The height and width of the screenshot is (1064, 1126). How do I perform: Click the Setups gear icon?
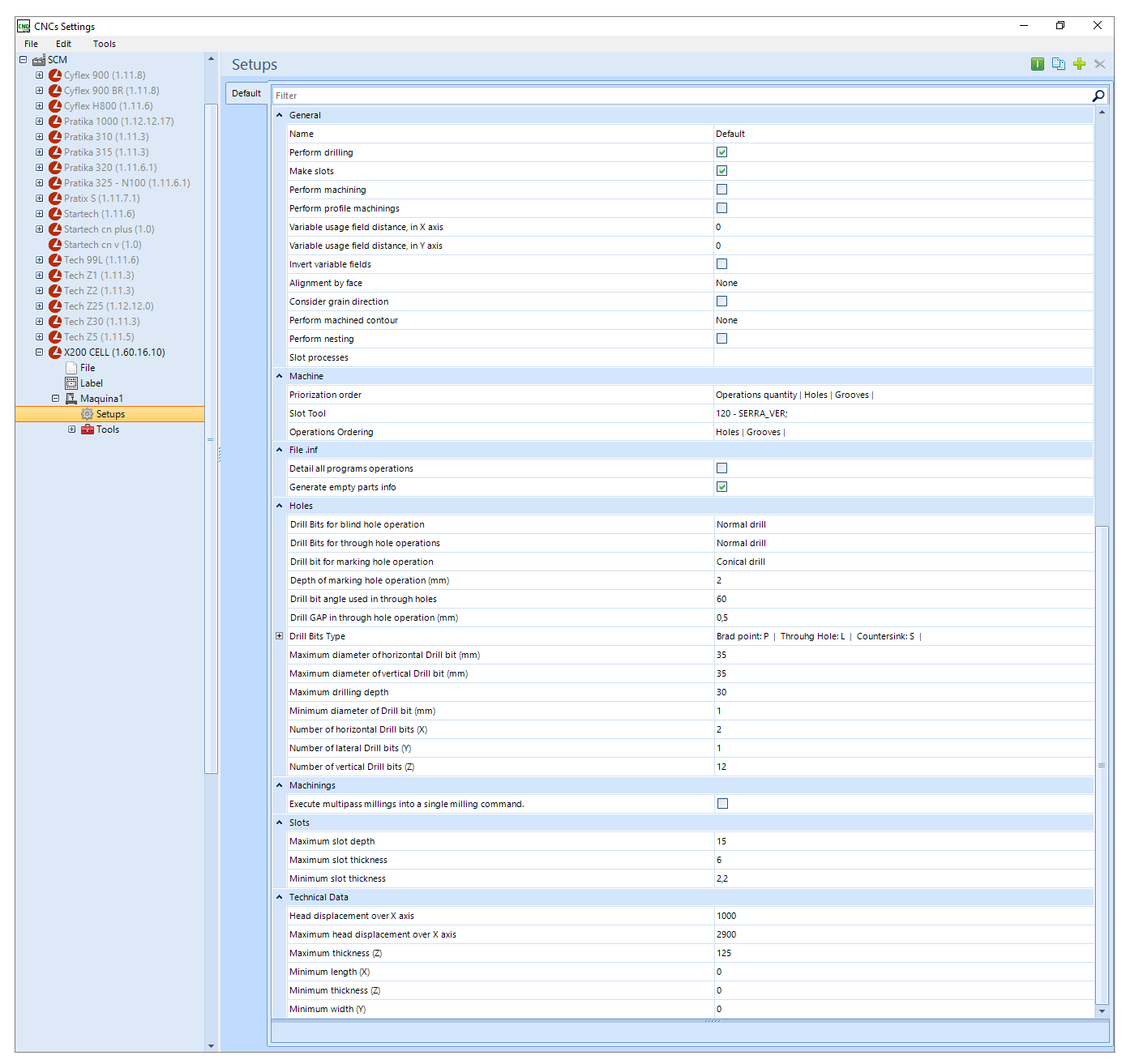(x=88, y=414)
